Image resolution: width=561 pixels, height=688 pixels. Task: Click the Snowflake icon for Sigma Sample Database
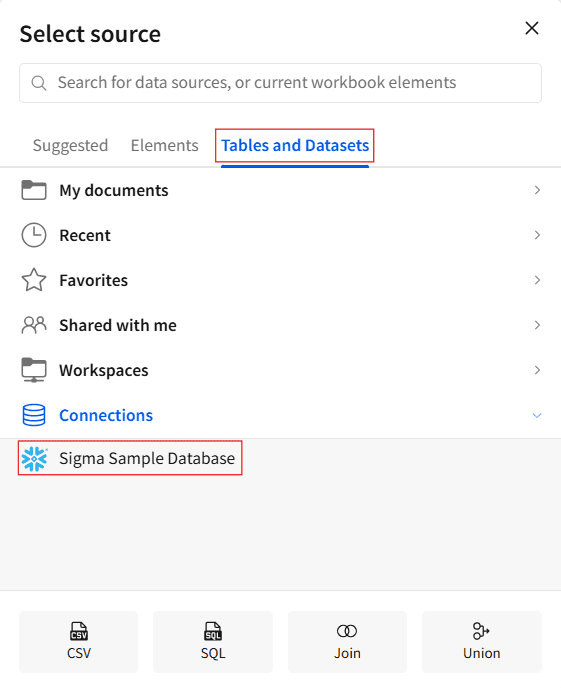point(34,459)
